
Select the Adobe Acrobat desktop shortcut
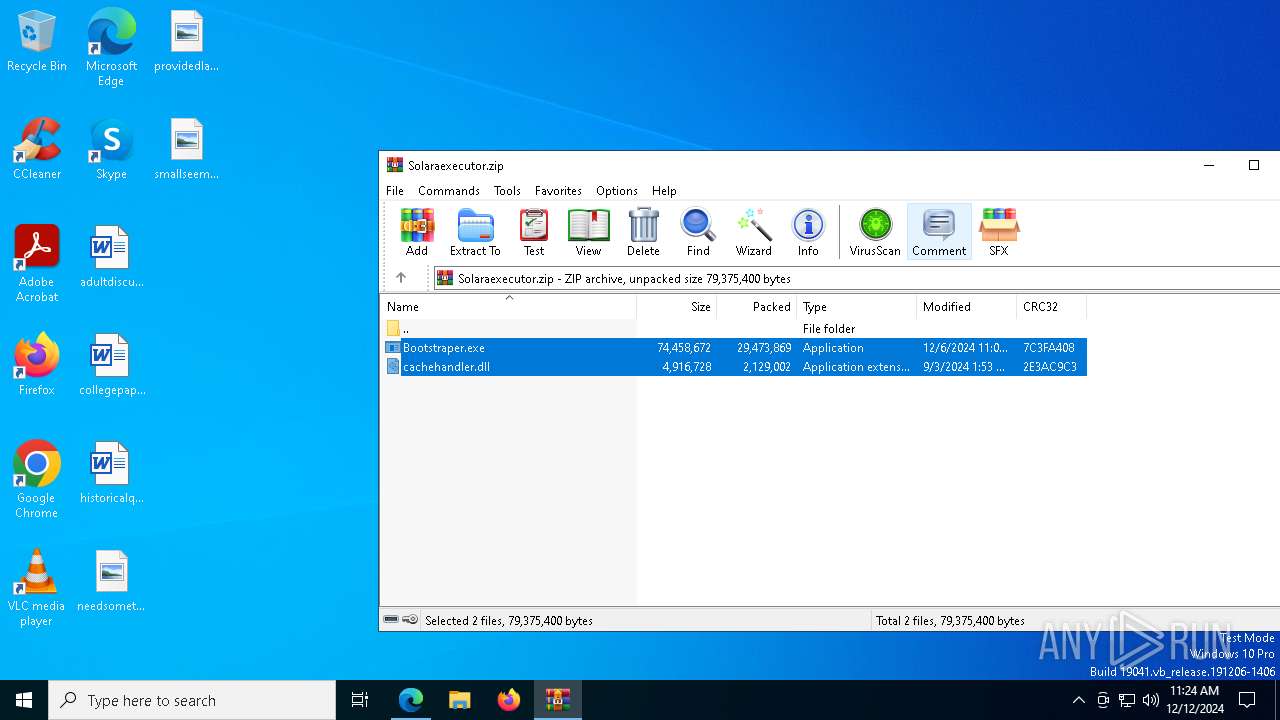37,264
